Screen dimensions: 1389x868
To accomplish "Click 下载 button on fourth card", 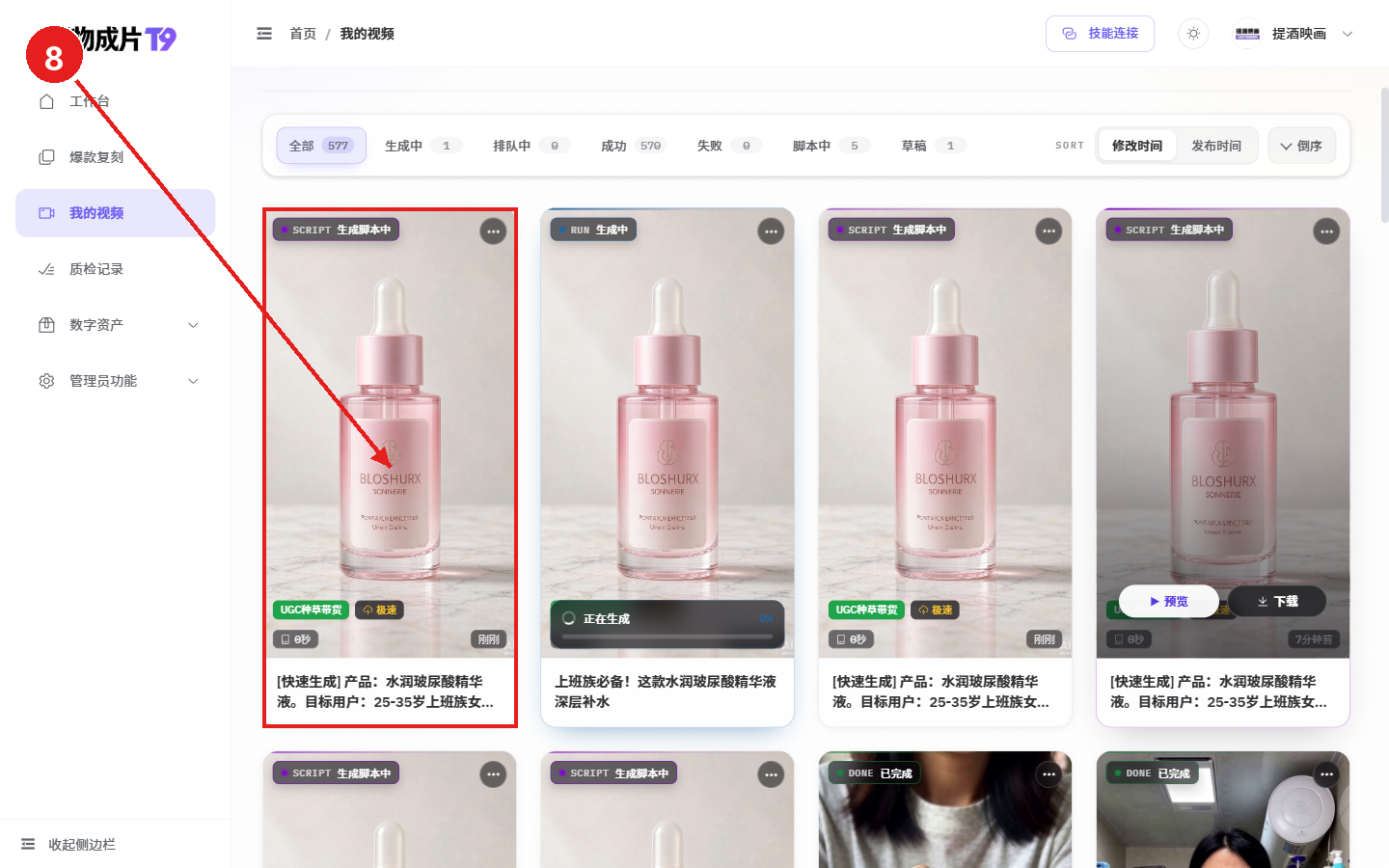I will (1277, 601).
